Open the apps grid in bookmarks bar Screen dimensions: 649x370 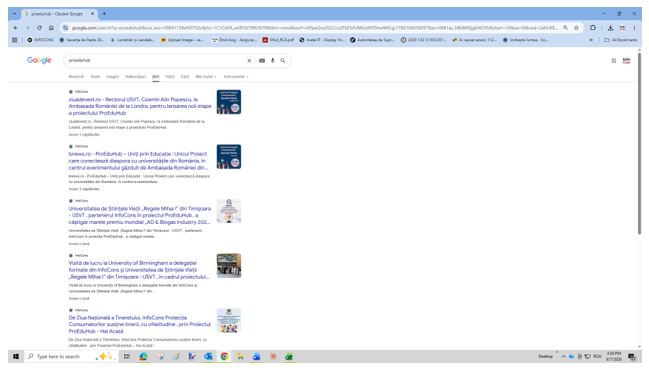[x=14, y=40]
